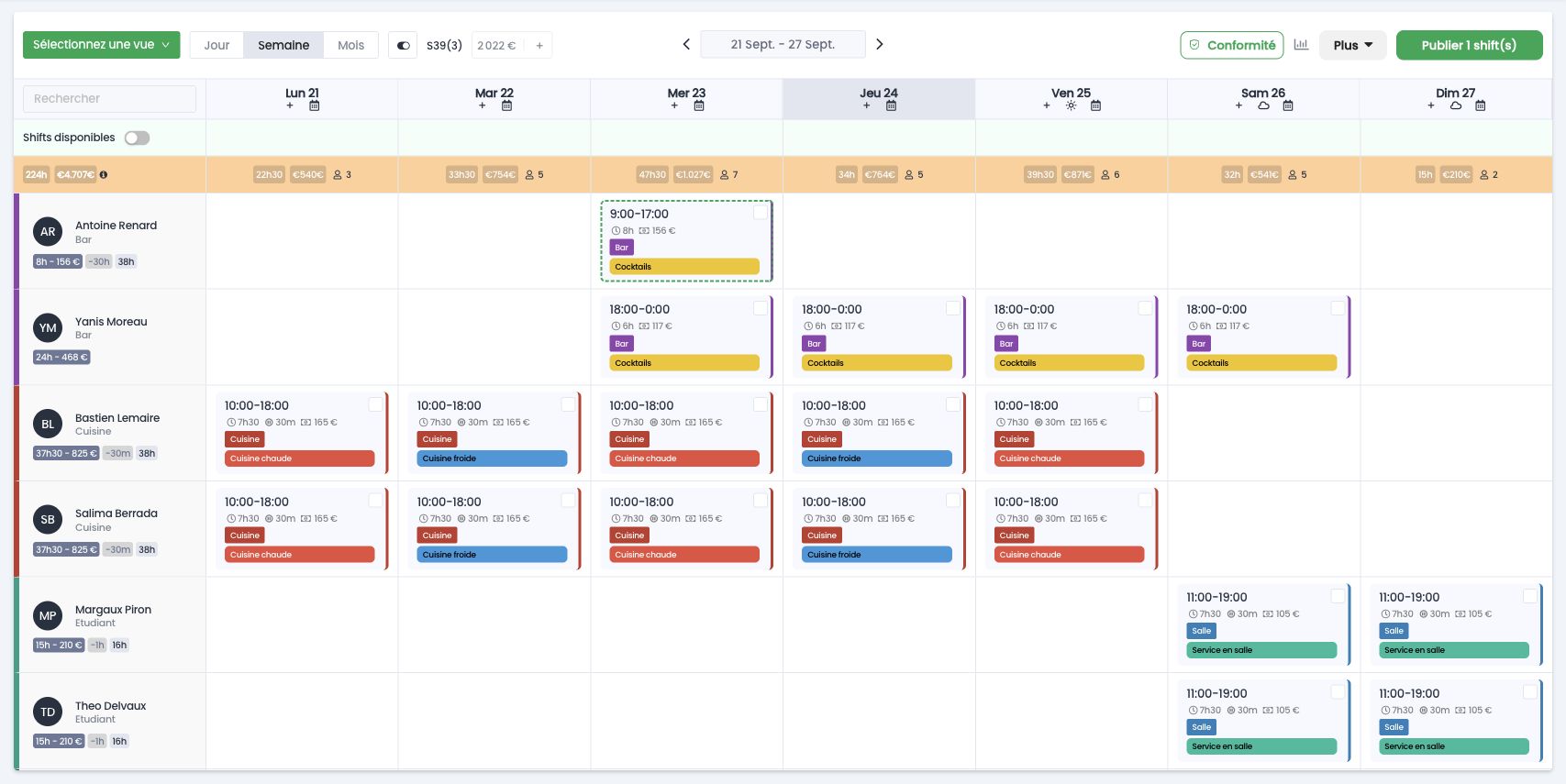This screenshot has width=1566, height=784.
Task: Check Theo Delvaux's Dim 27 shift checkbox
Action: tap(1529, 692)
